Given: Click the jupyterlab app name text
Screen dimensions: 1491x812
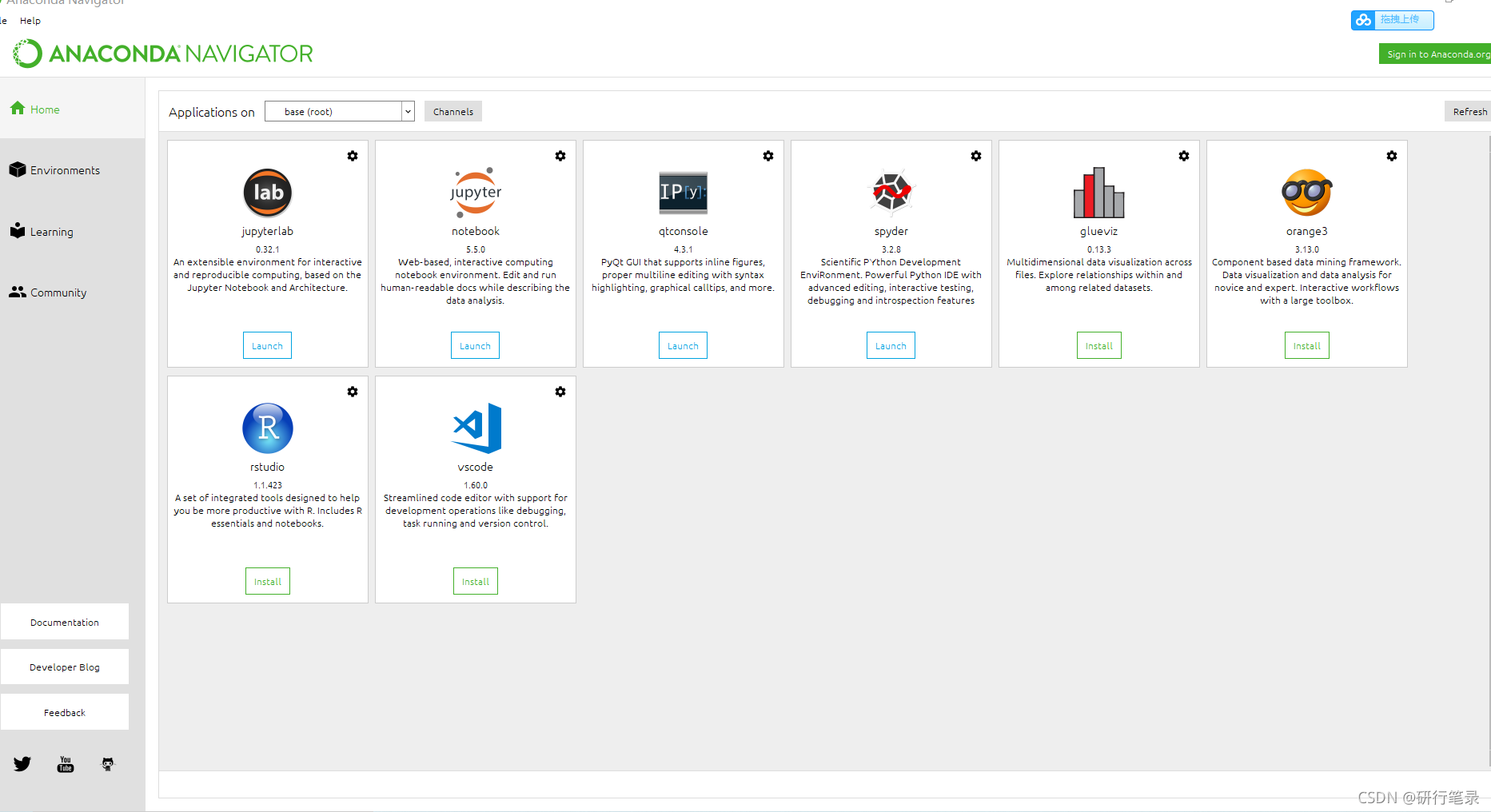Looking at the screenshot, I should (268, 231).
